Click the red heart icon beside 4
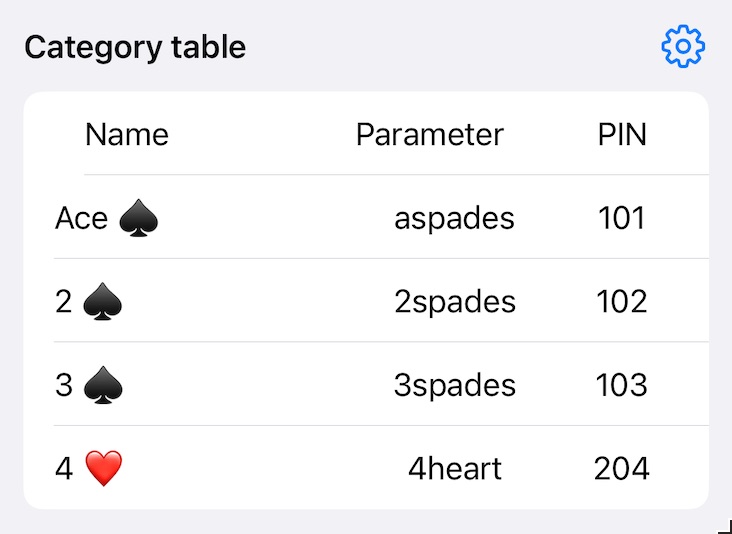732x534 pixels. click(104, 469)
